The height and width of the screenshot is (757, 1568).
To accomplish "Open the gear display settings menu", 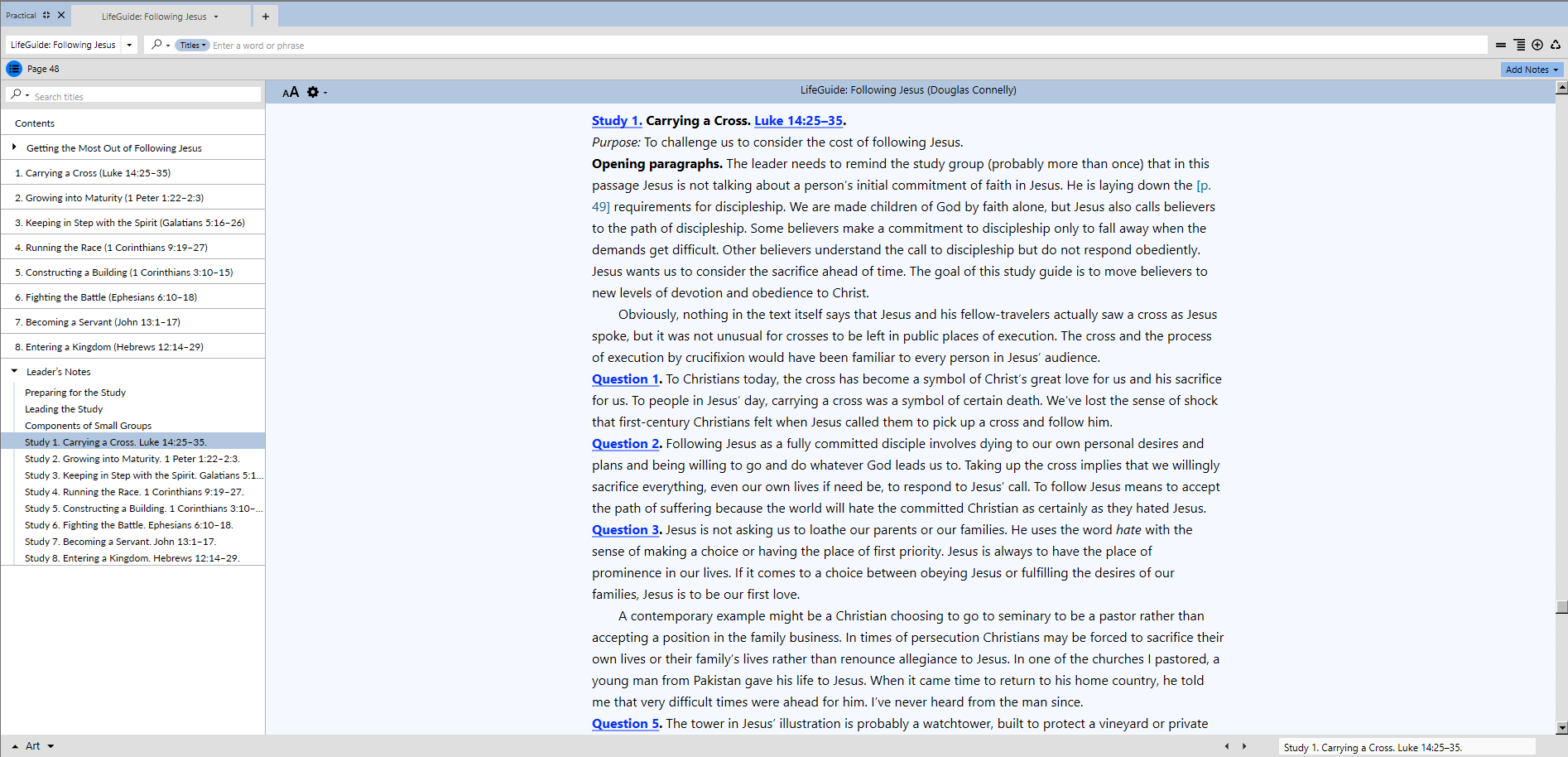I will tap(313, 92).
